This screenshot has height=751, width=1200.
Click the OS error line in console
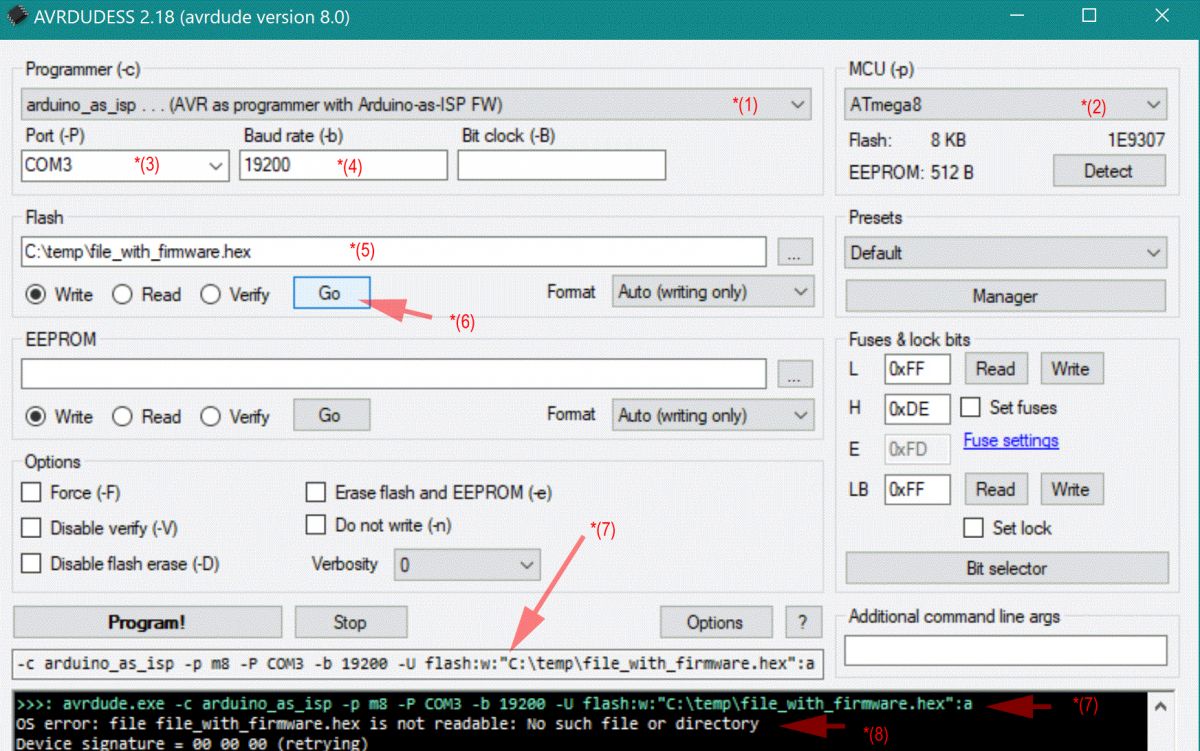point(388,724)
